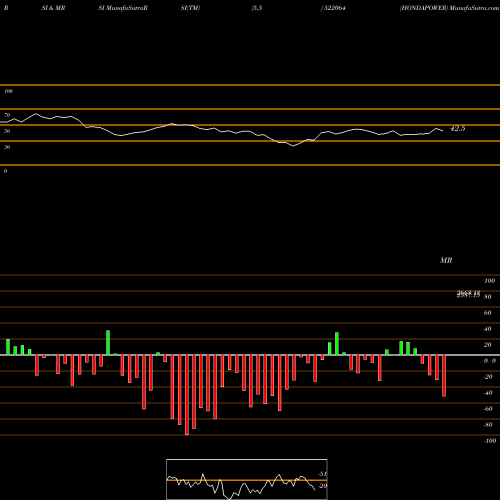Click the SI & MR header text
Screen dimensions: 500x500
[x=53, y=8]
